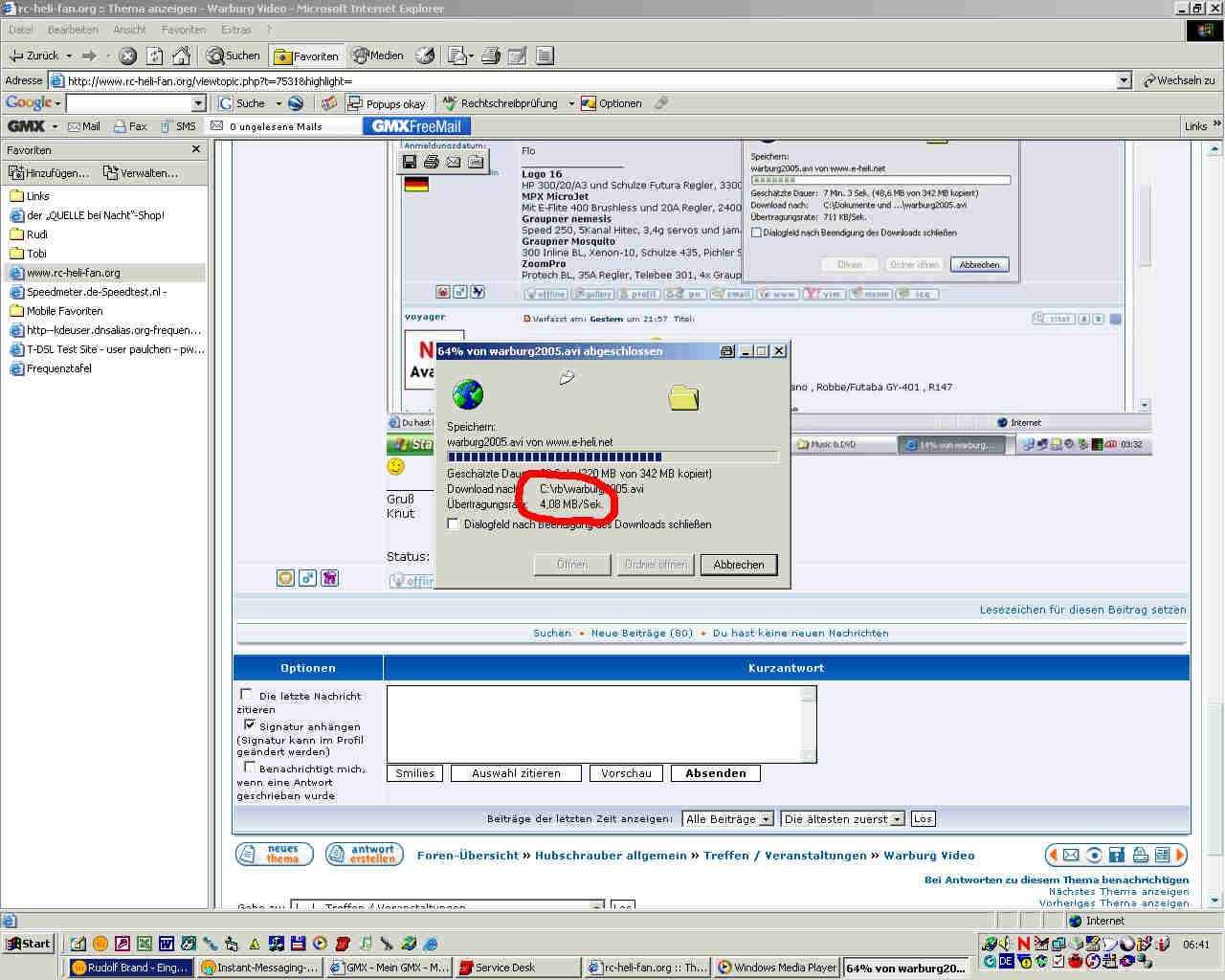Open the Medien pane
Image resolution: width=1225 pixels, height=980 pixels.
click(378, 56)
